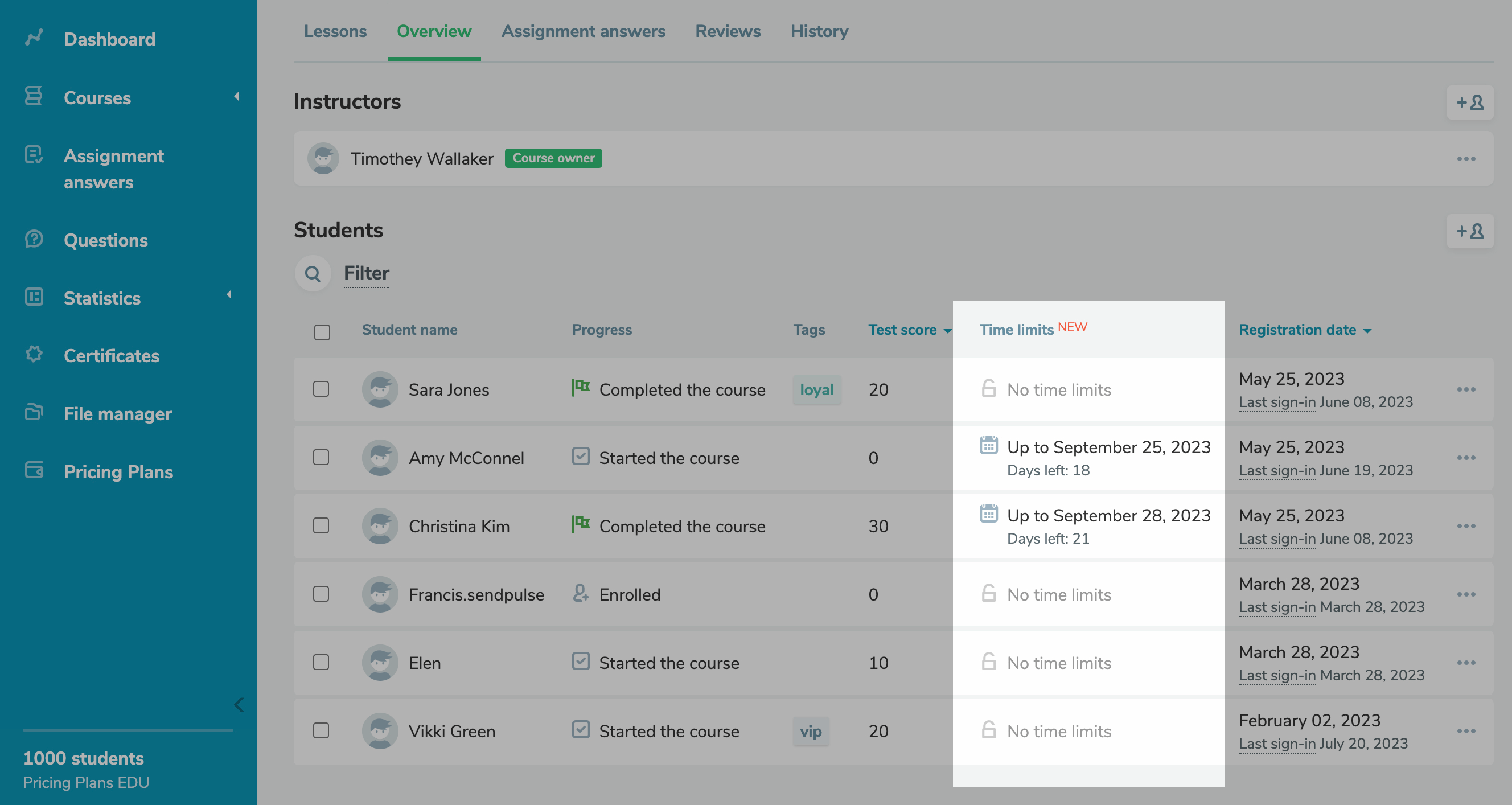Viewport: 1512px width, 805px height.
Task: Open the three-dot menu for Sara Jones
Action: pos(1466,390)
